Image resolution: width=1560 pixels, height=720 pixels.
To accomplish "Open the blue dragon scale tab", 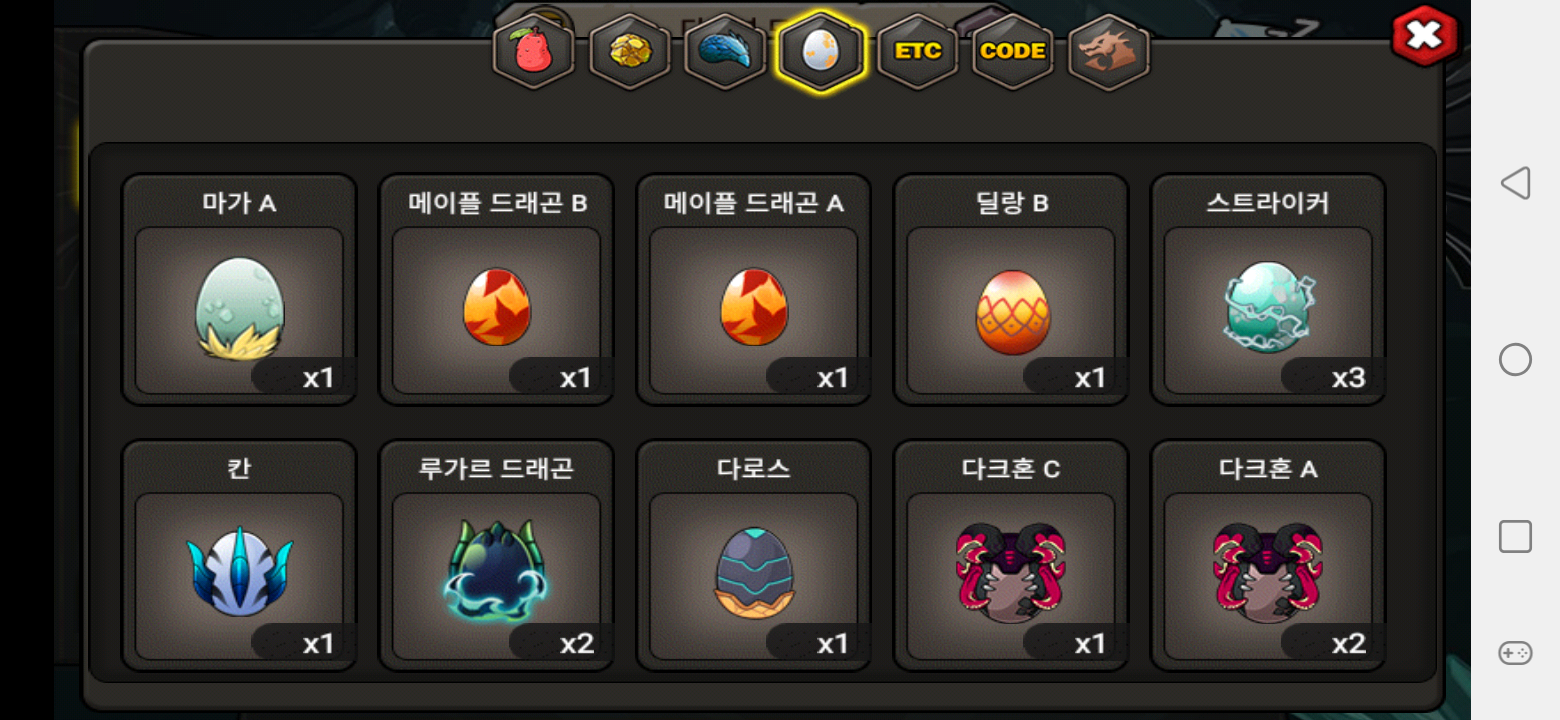I will 725,52.
